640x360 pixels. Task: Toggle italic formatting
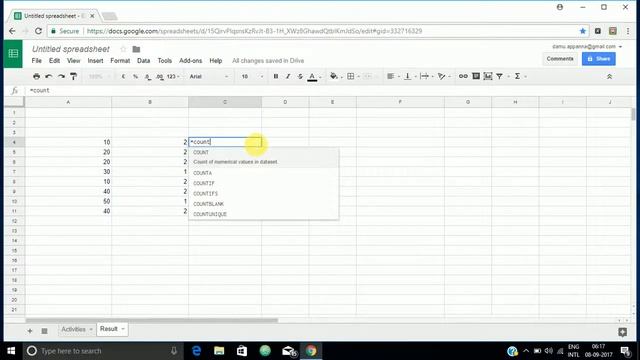(288, 76)
